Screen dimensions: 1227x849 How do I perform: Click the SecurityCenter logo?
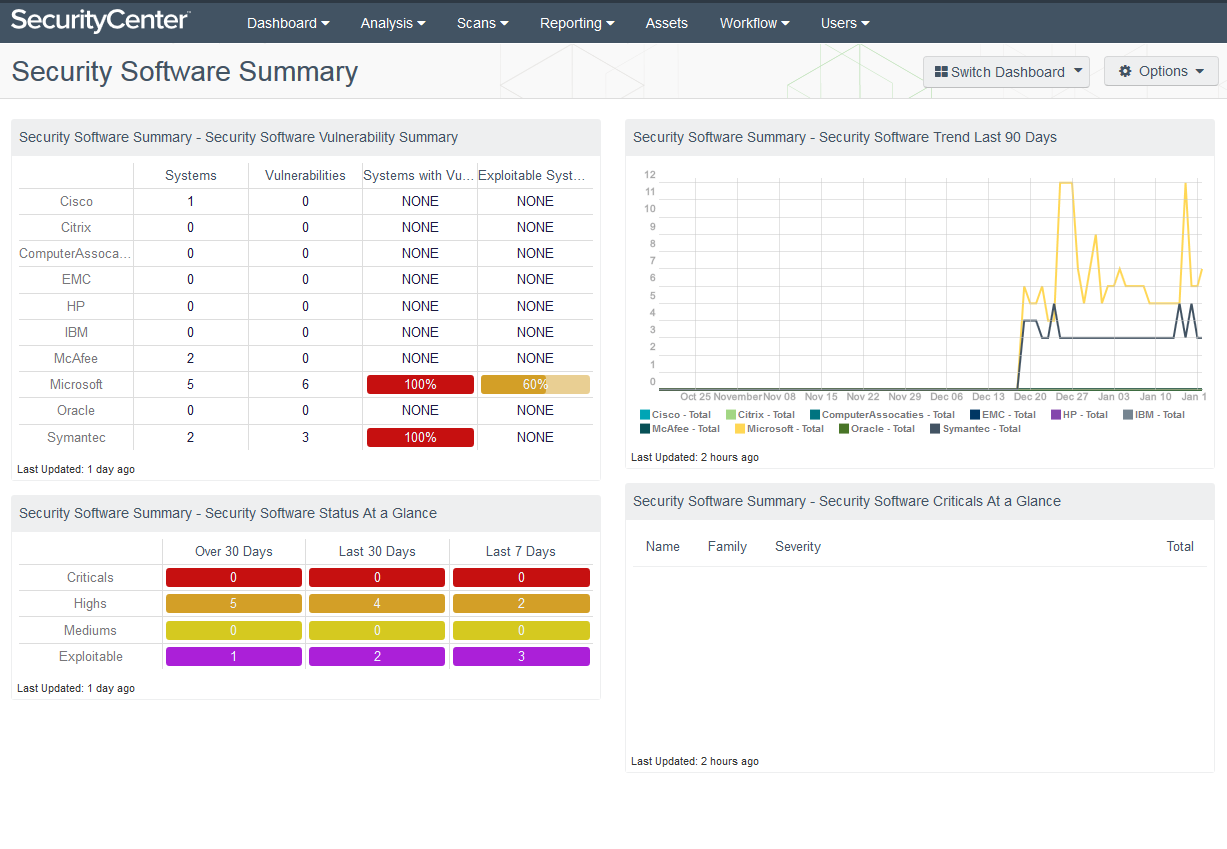pos(100,21)
